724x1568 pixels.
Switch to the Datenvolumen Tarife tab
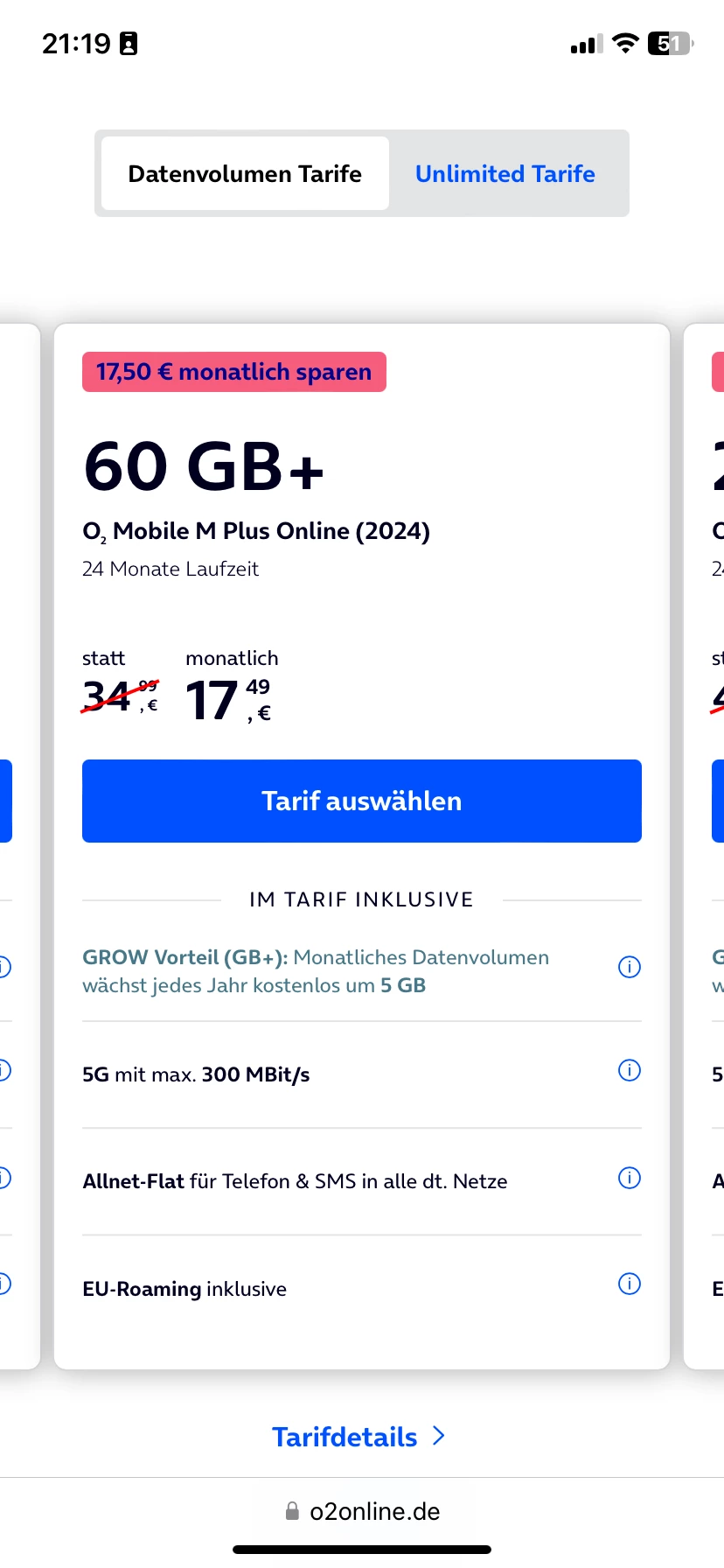pyautogui.click(x=245, y=173)
